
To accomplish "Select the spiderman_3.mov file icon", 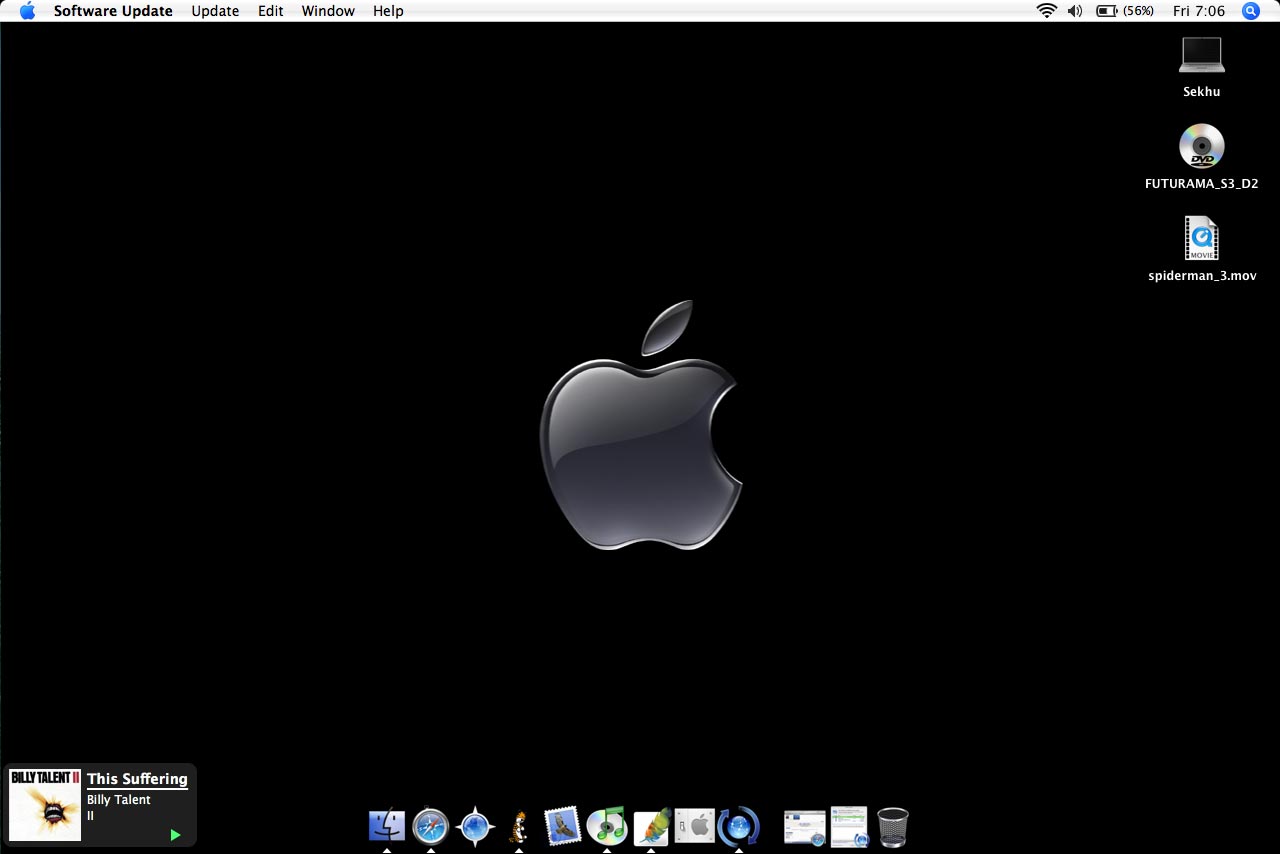I will coord(1201,239).
